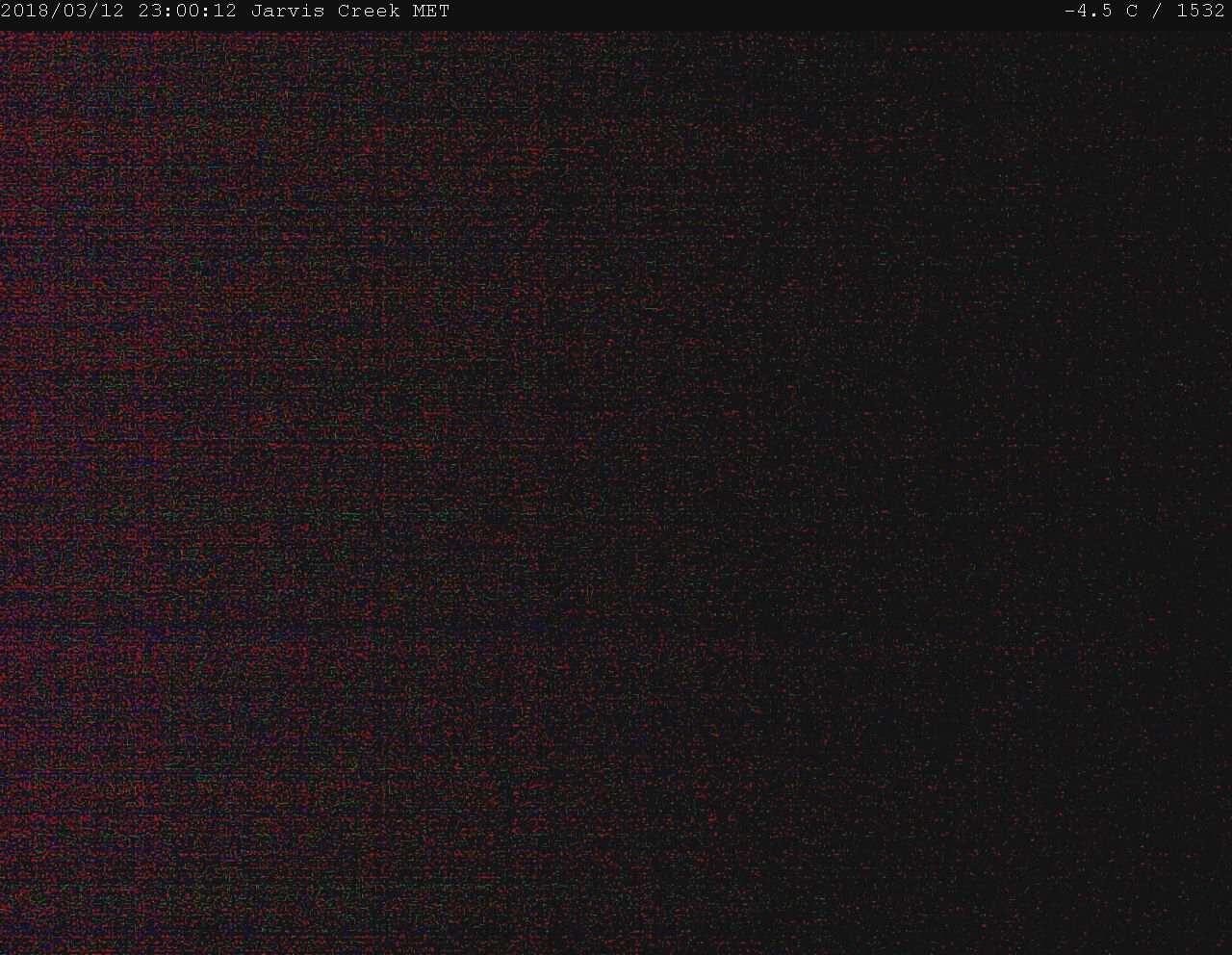Click the darker right side of the image

tap(1059, 481)
